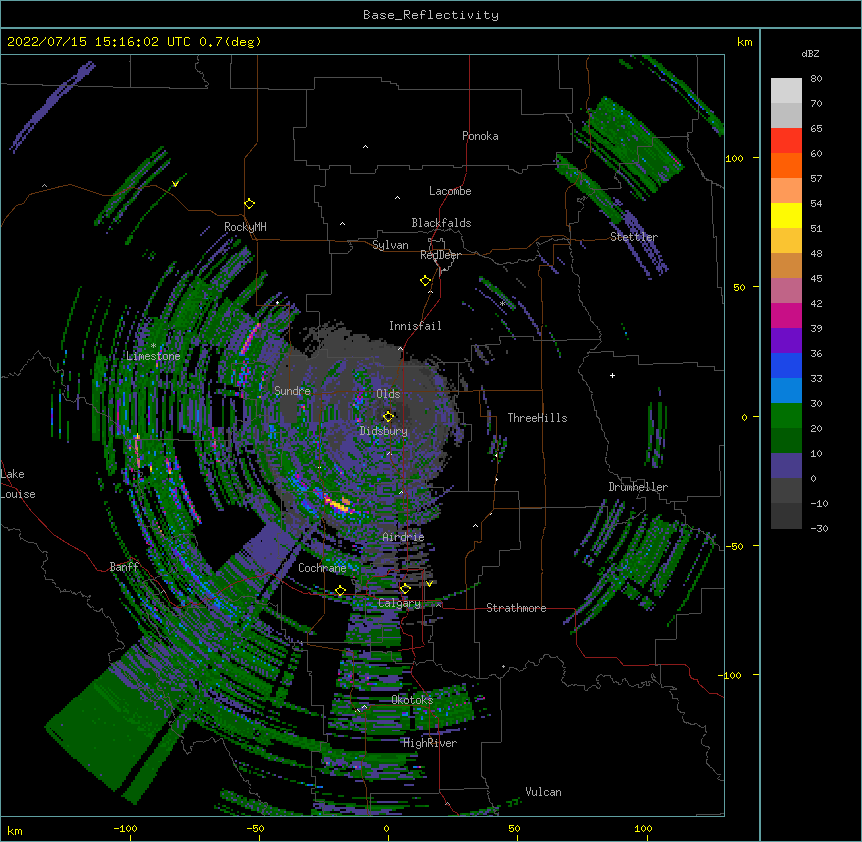Click the km unit label at the bottom left
The width and height of the screenshot is (862, 842).
click(x=15, y=831)
